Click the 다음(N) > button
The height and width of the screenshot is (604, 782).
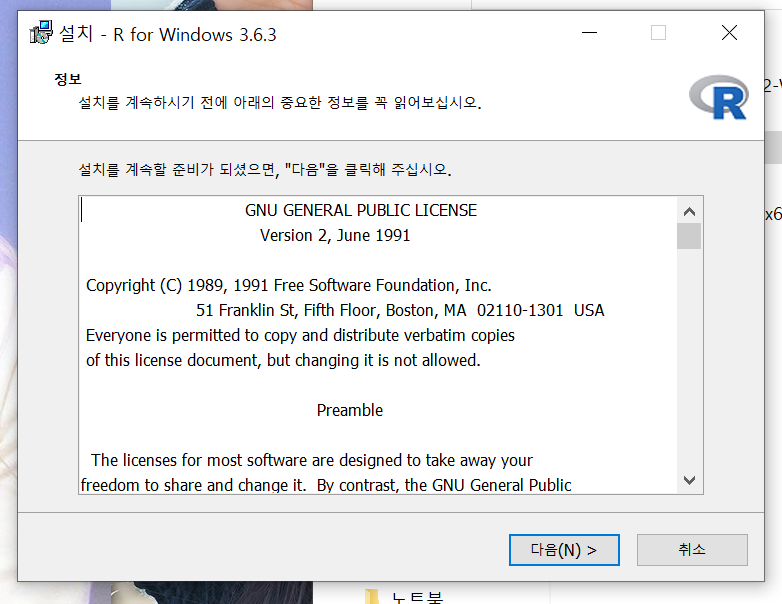click(564, 550)
